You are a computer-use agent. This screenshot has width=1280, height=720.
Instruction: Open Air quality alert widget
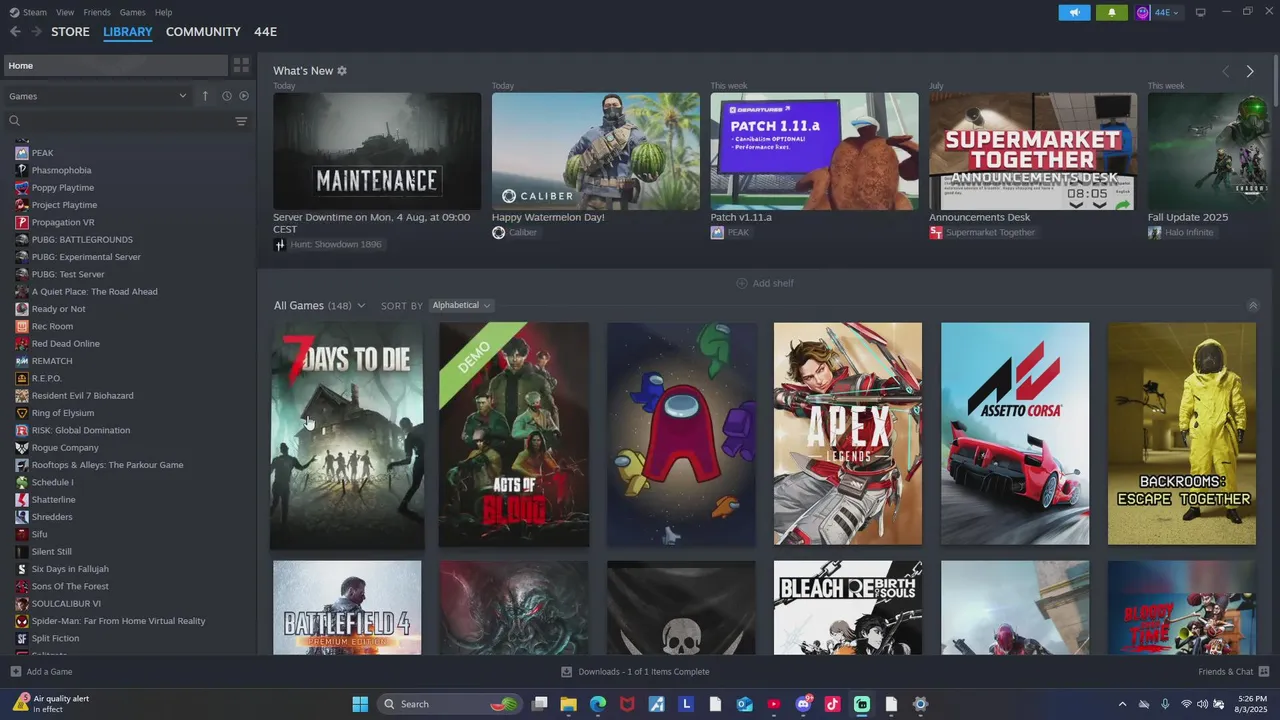tap(52, 704)
